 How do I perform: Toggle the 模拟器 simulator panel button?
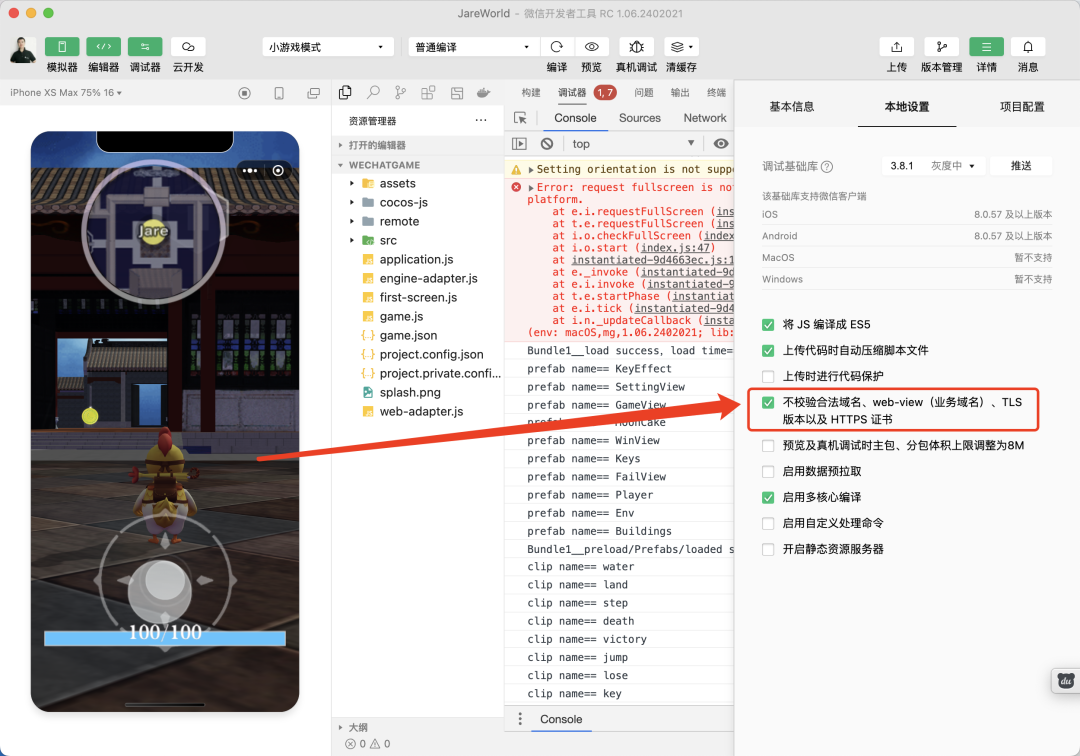click(x=62, y=47)
